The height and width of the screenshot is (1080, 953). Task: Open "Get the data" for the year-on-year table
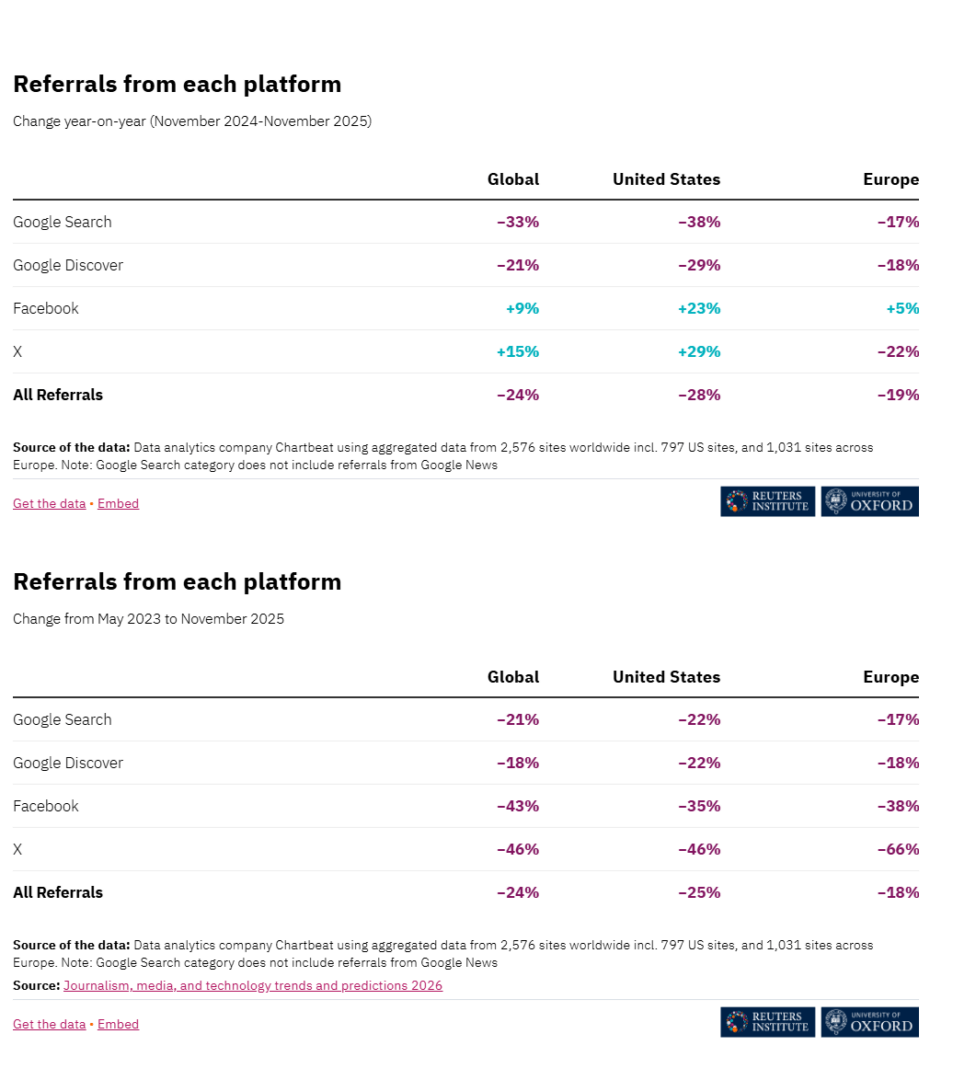49,504
